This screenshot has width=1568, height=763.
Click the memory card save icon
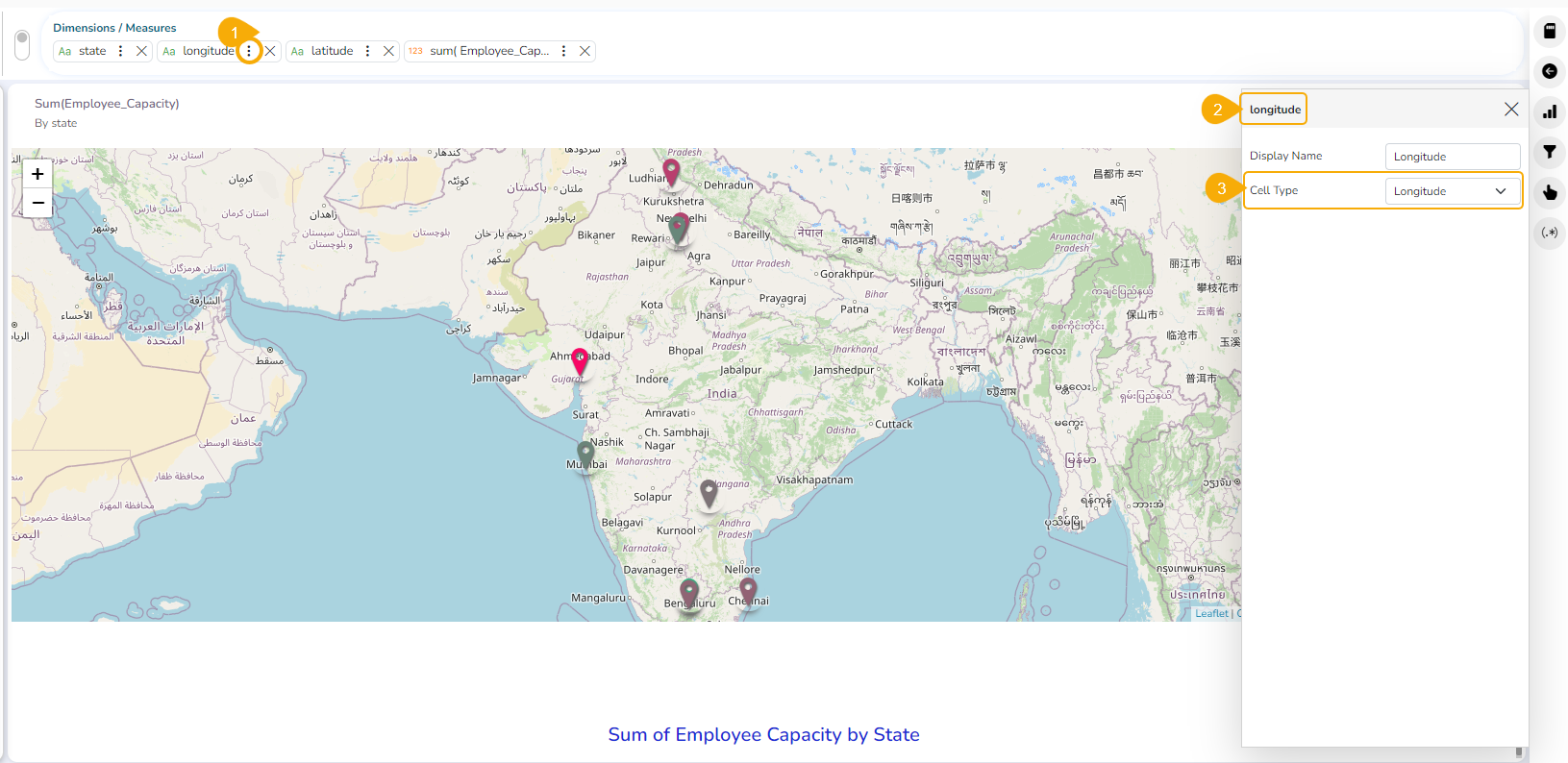coord(1549,31)
